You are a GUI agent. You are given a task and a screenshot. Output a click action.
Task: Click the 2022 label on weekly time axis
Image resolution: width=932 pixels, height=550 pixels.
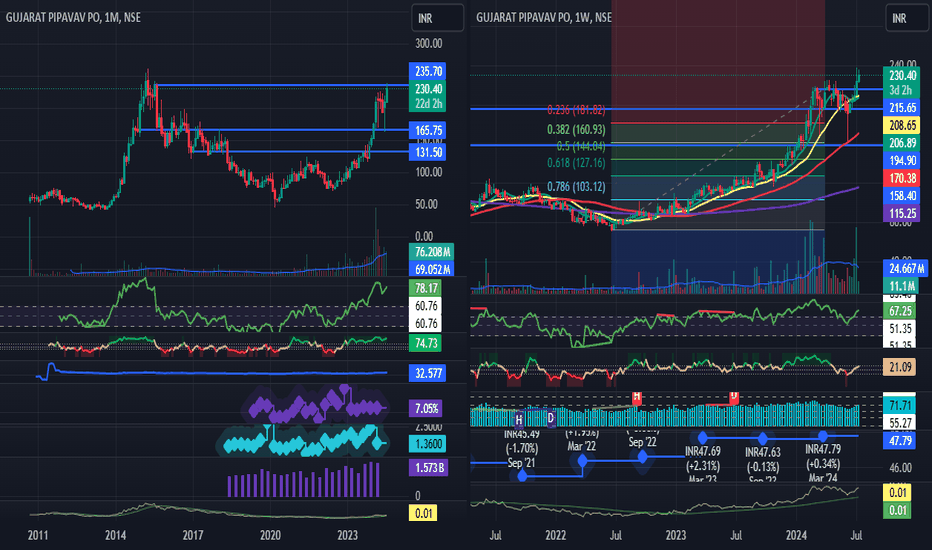click(556, 535)
